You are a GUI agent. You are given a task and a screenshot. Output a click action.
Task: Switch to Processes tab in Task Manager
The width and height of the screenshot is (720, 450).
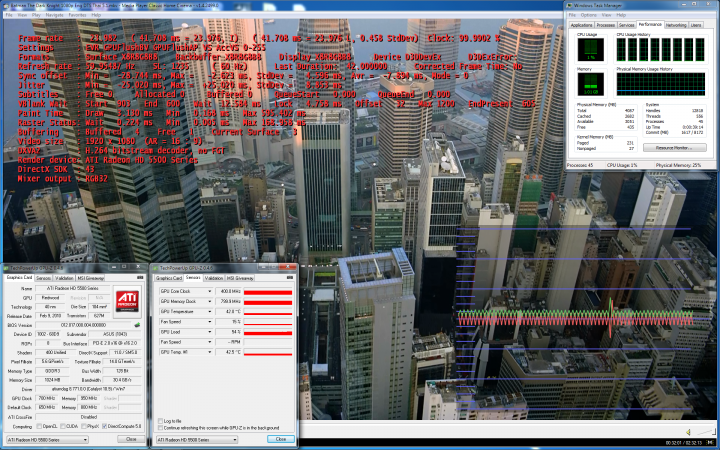[606, 25]
